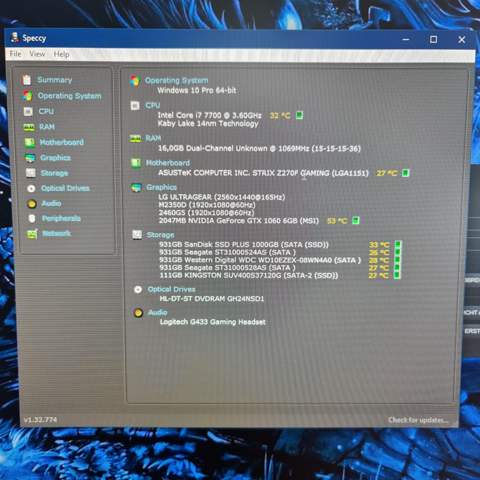The image size is (480, 480).
Task: Select Graphics monitor icon in sidebar
Action: [30, 158]
